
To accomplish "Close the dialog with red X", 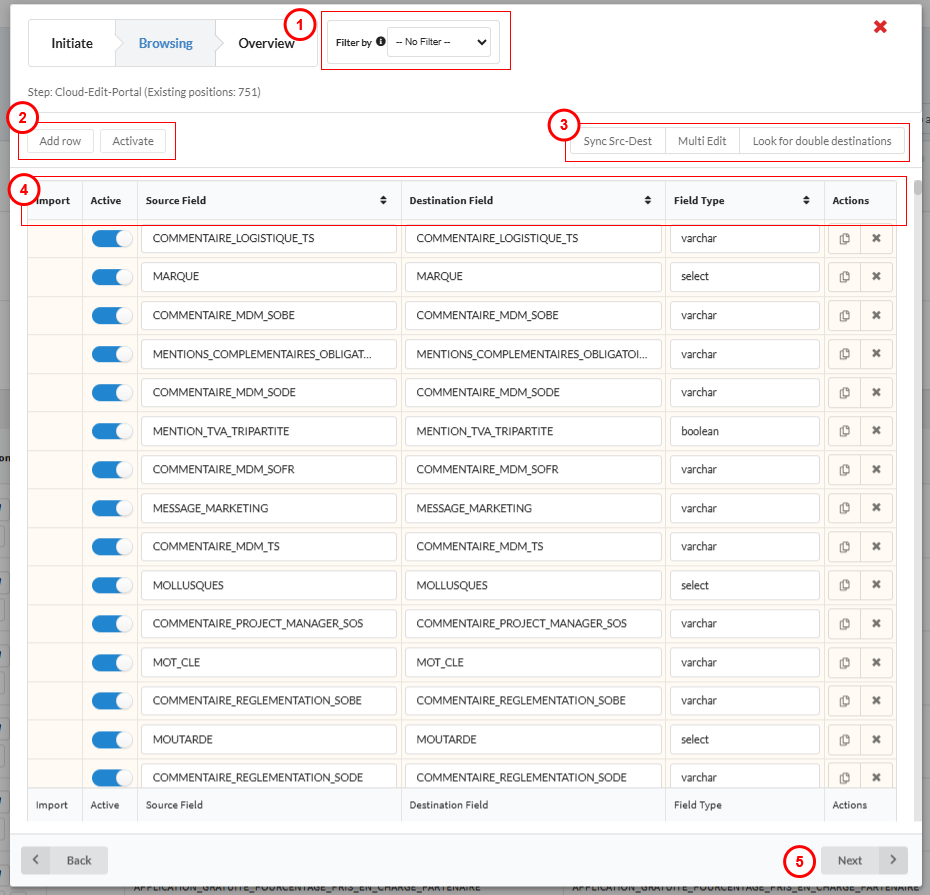I will [x=880, y=27].
